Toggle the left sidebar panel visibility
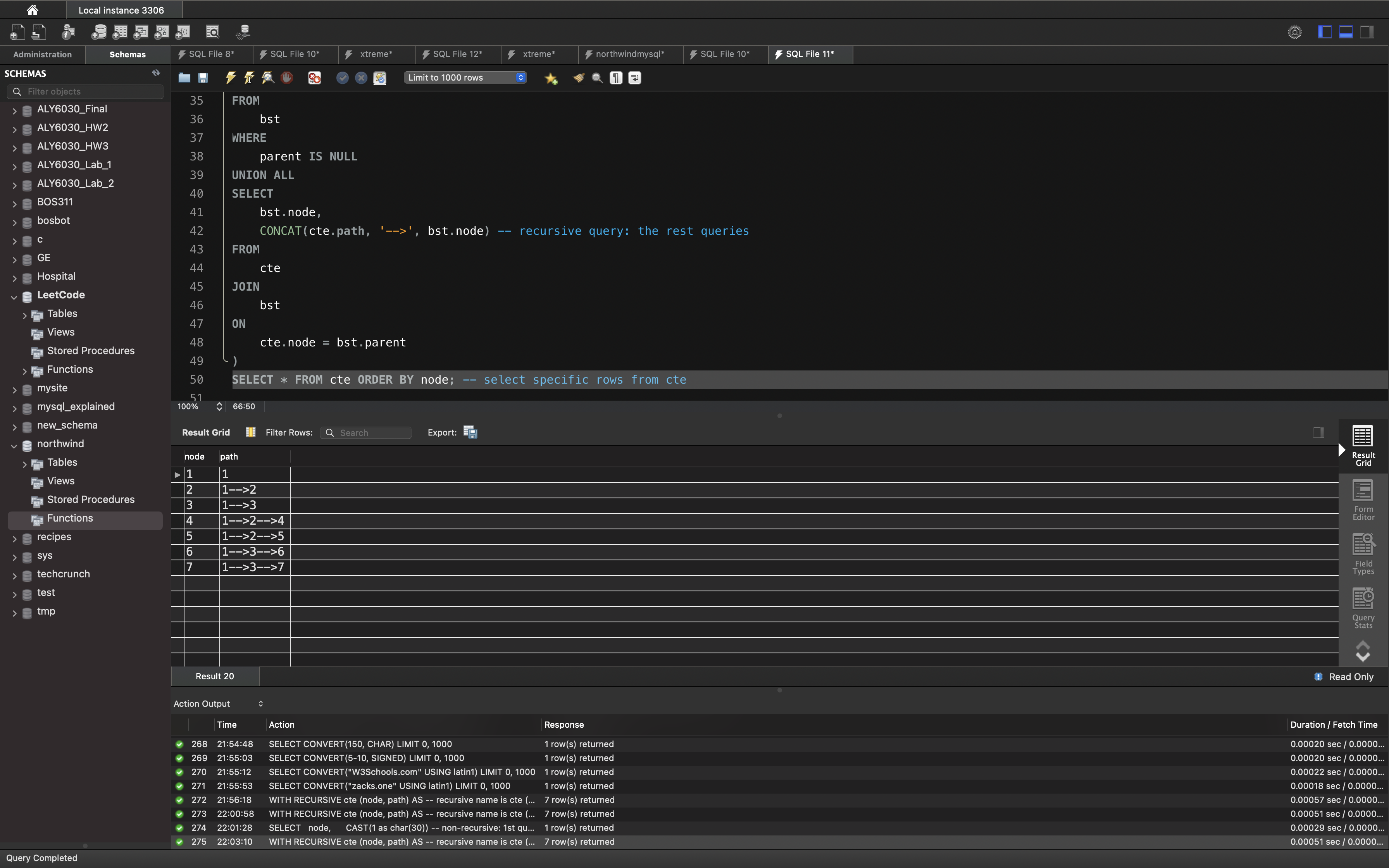Screen dimensions: 1389x868 [x=1325, y=32]
